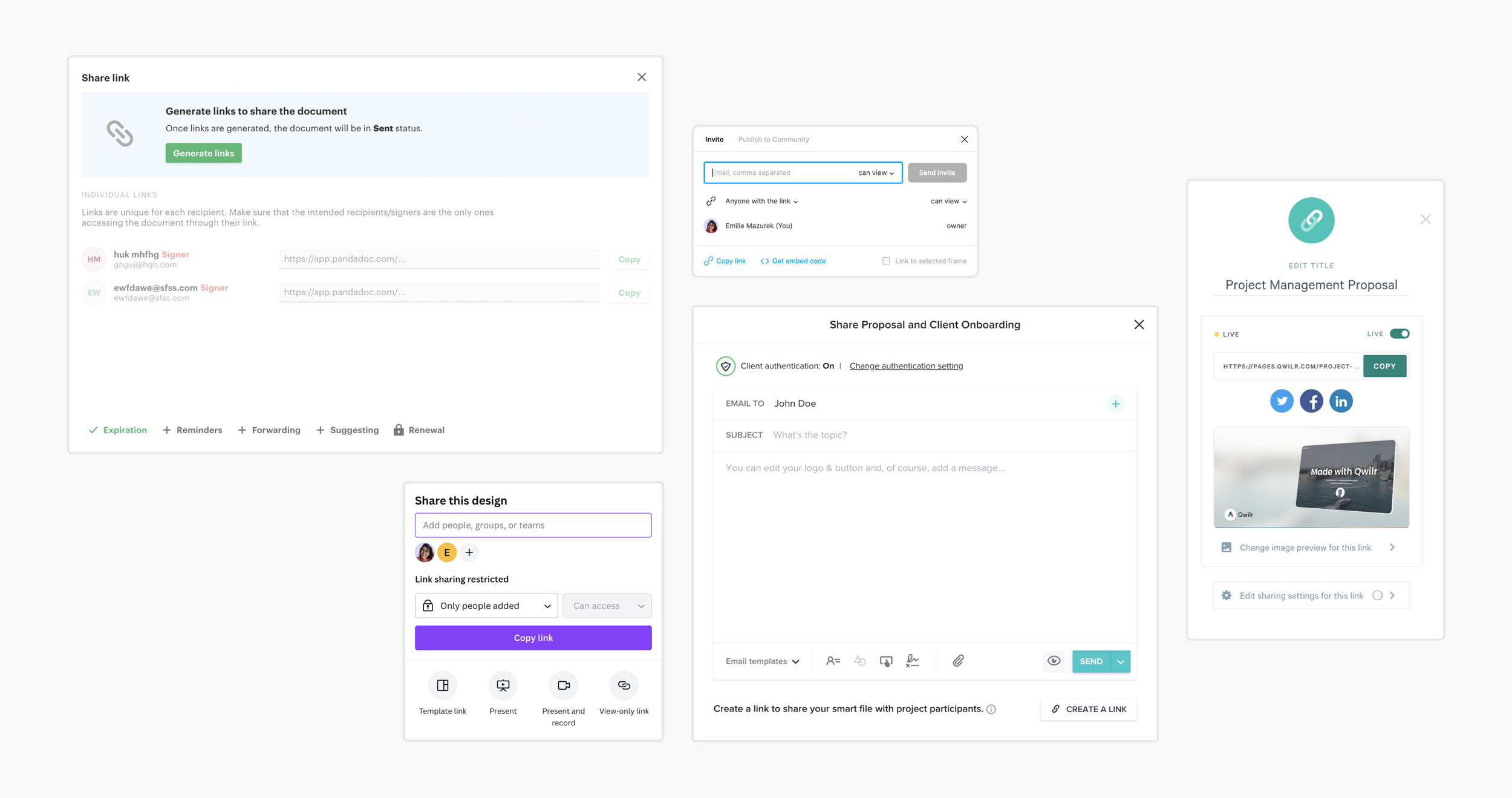Check the Link to selected frame box
Screen dimensions: 1512x798
pos(886,261)
